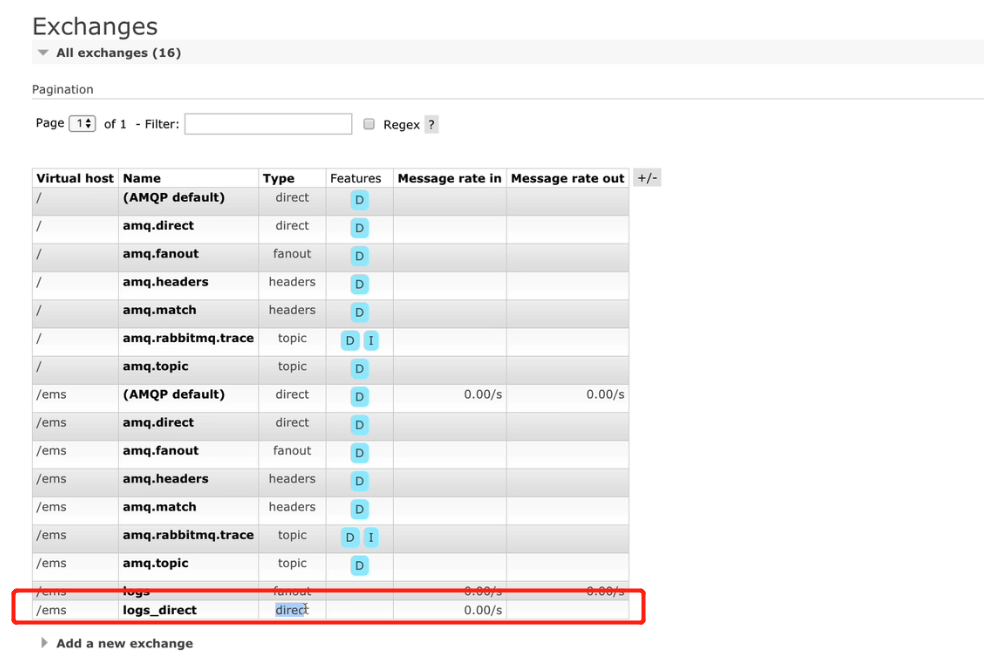984x657 pixels.
Task: Toggle table columns with +/- button
Action: (647, 178)
